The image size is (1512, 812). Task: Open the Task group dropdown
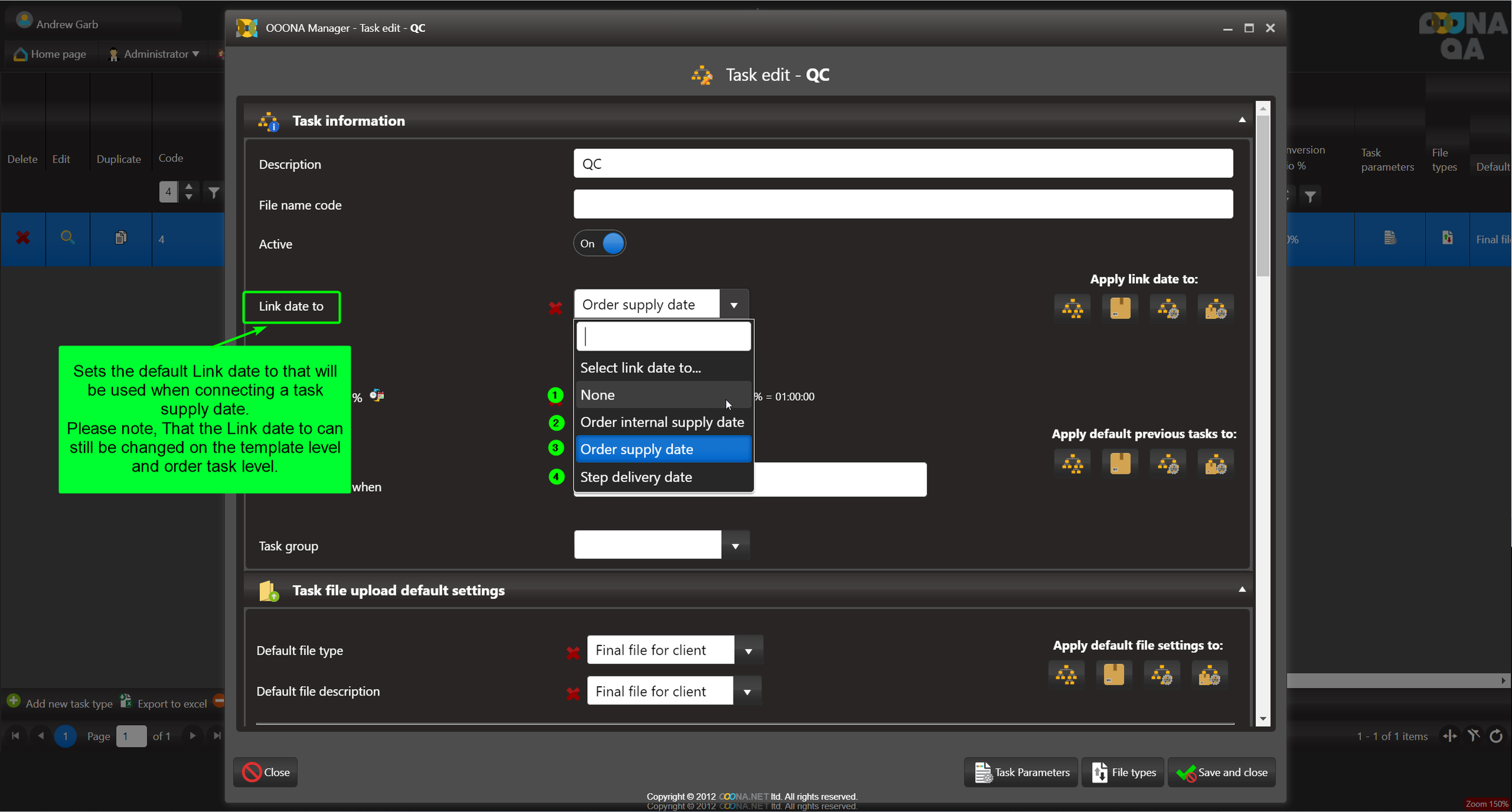pos(735,545)
